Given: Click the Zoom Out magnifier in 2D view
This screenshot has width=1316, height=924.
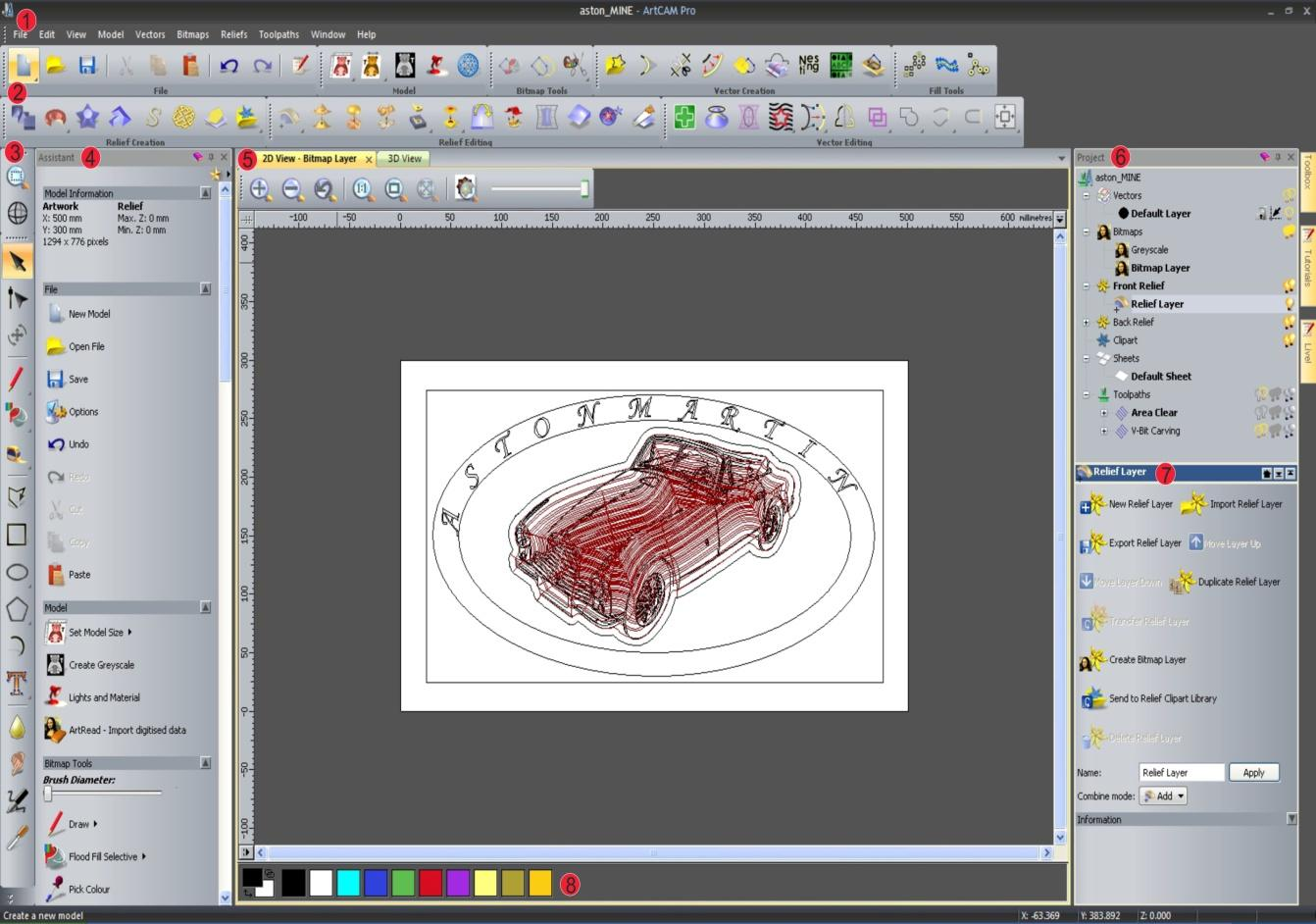Looking at the screenshot, I should click(292, 189).
